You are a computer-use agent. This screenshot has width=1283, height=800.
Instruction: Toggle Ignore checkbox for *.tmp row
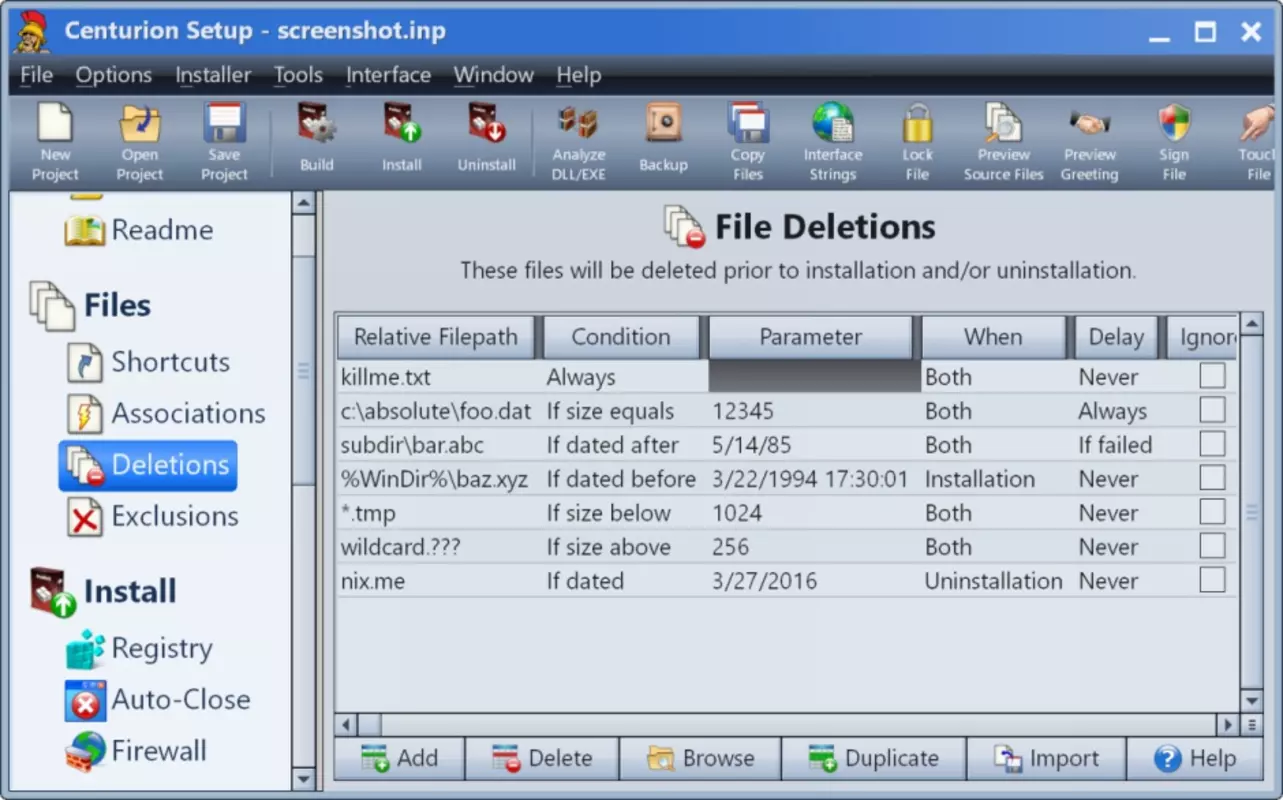click(x=1212, y=512)
